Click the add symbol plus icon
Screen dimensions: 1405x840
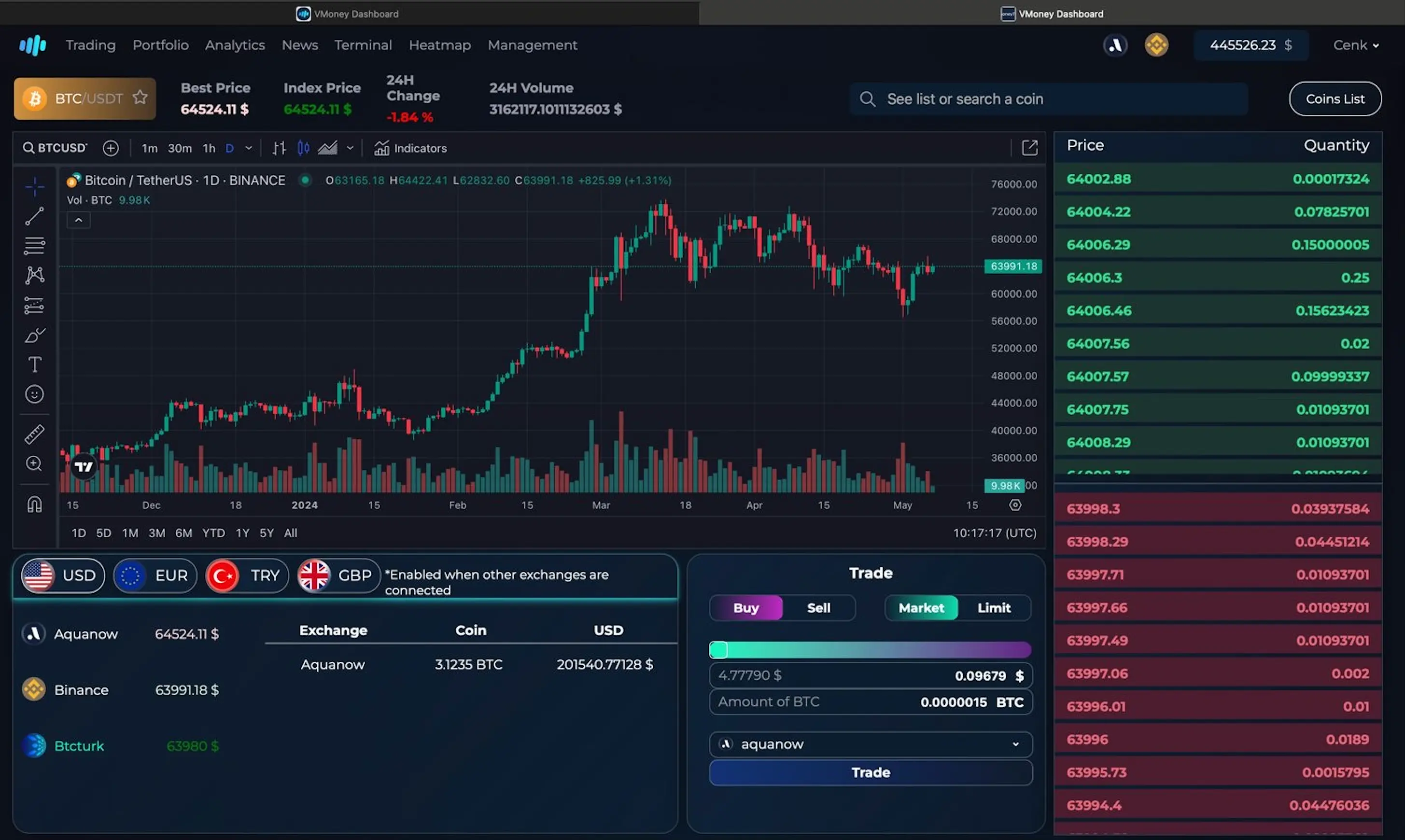click(111, 148)
